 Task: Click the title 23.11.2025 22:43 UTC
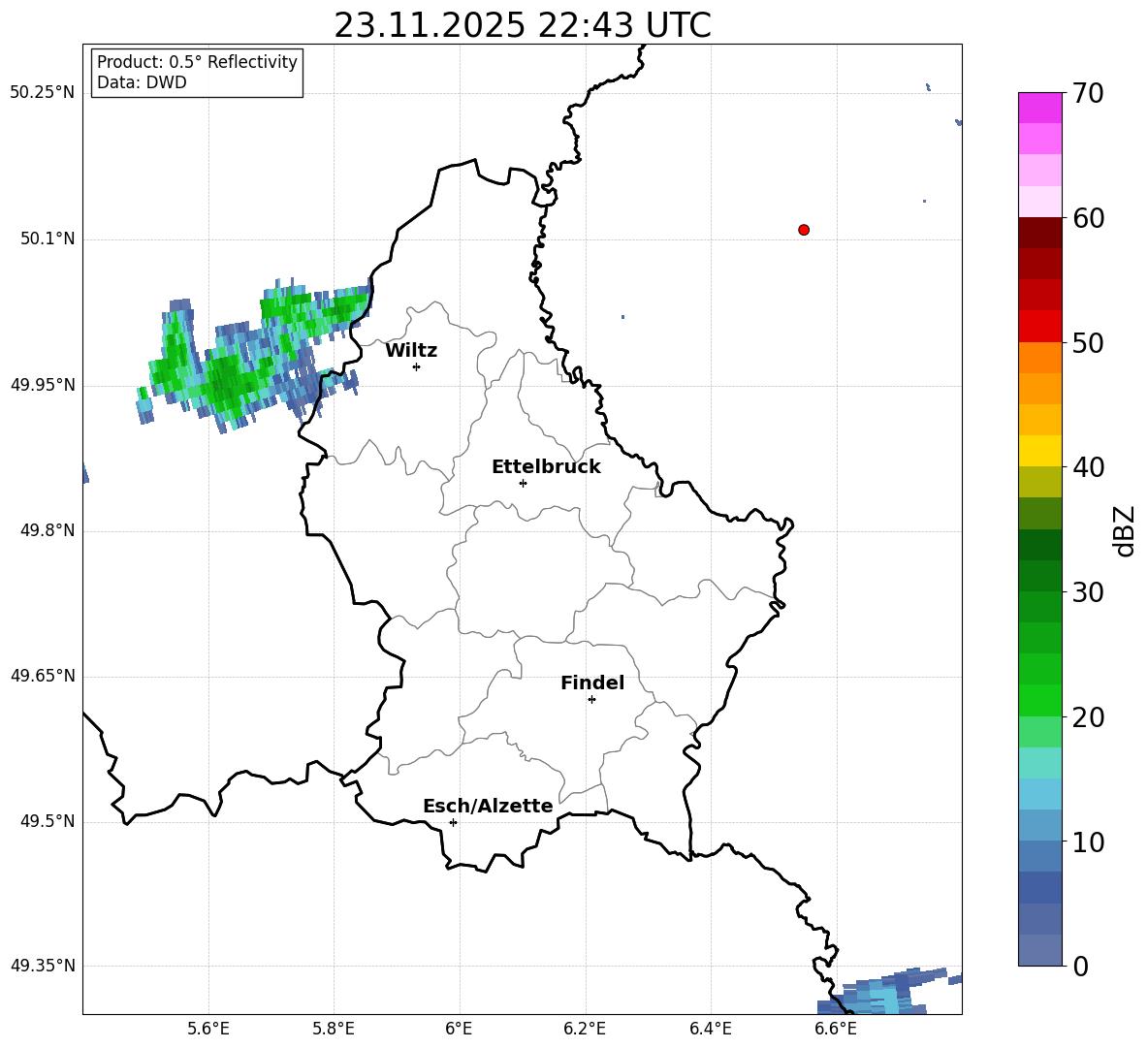pyautogui.click(x=523, y=25)
